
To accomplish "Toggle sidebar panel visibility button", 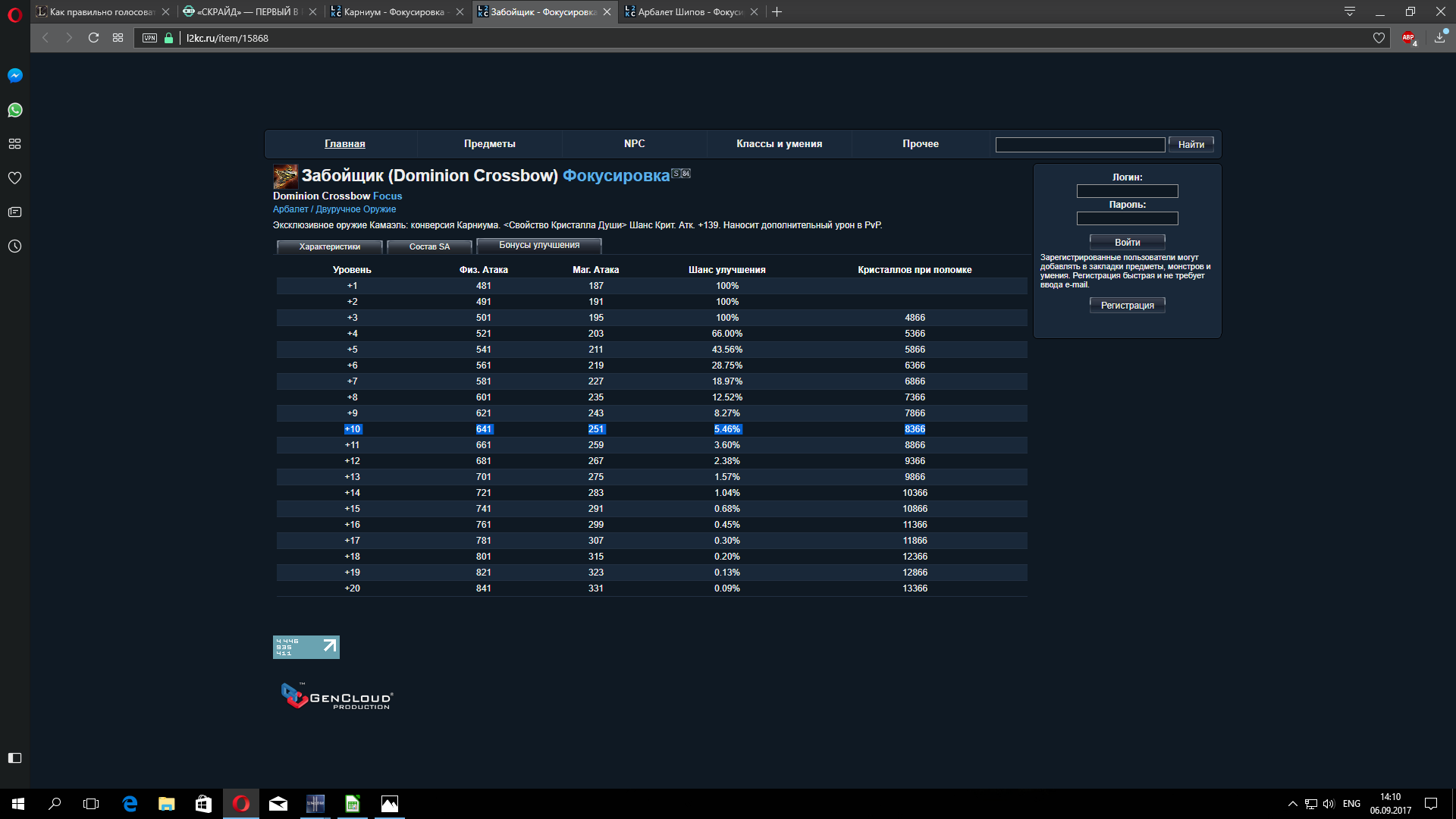I will coord(14,758).
